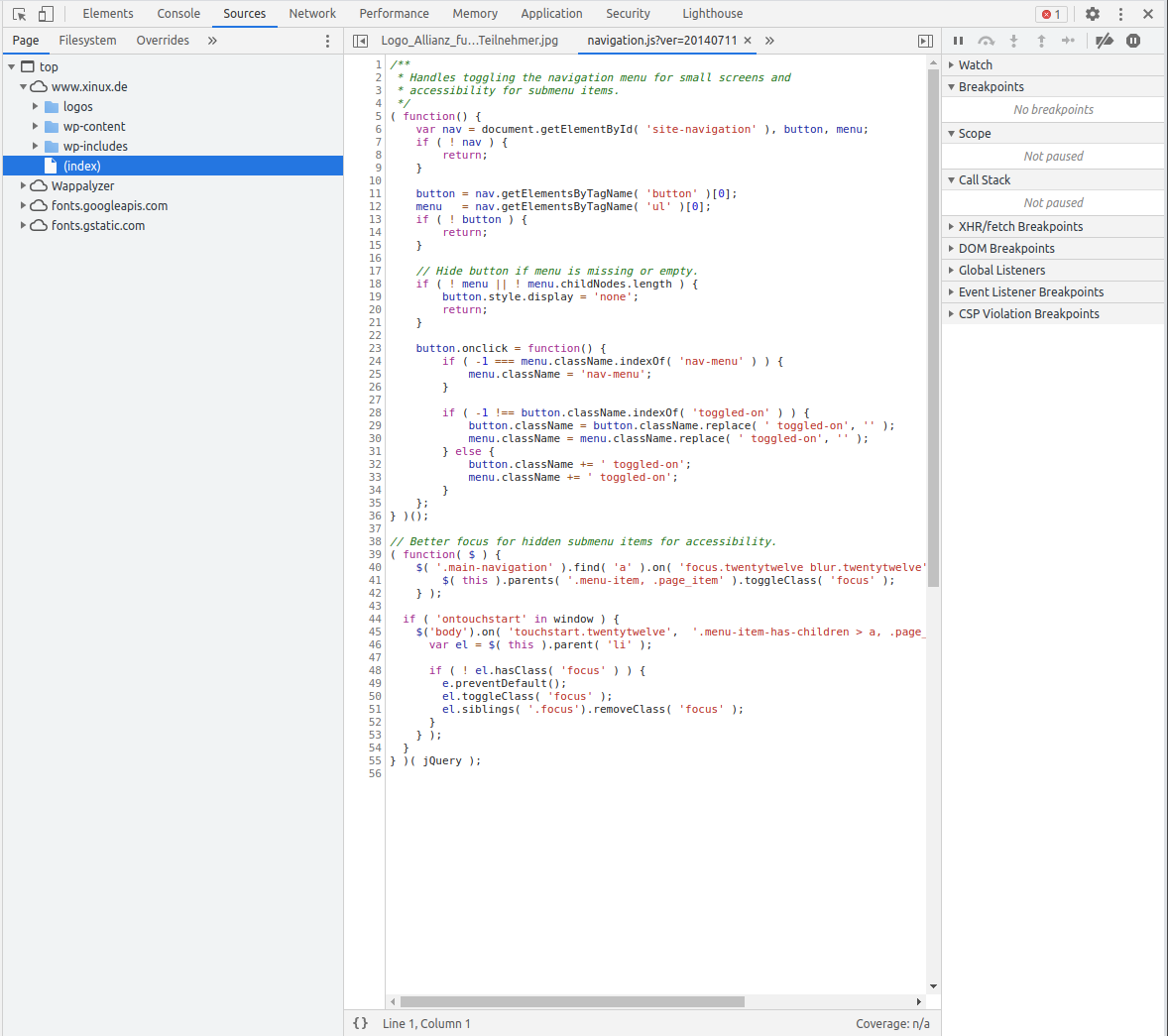Select the (index) file
Viewport: 1168px width, 1036px height.
click(x=82, y=167)
